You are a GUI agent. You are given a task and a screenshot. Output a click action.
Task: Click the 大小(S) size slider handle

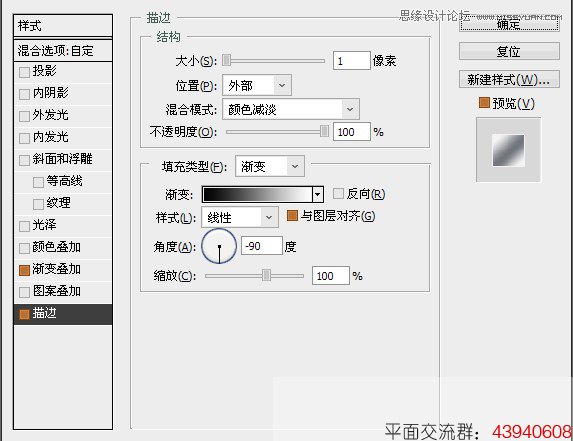tap(227, 60)
